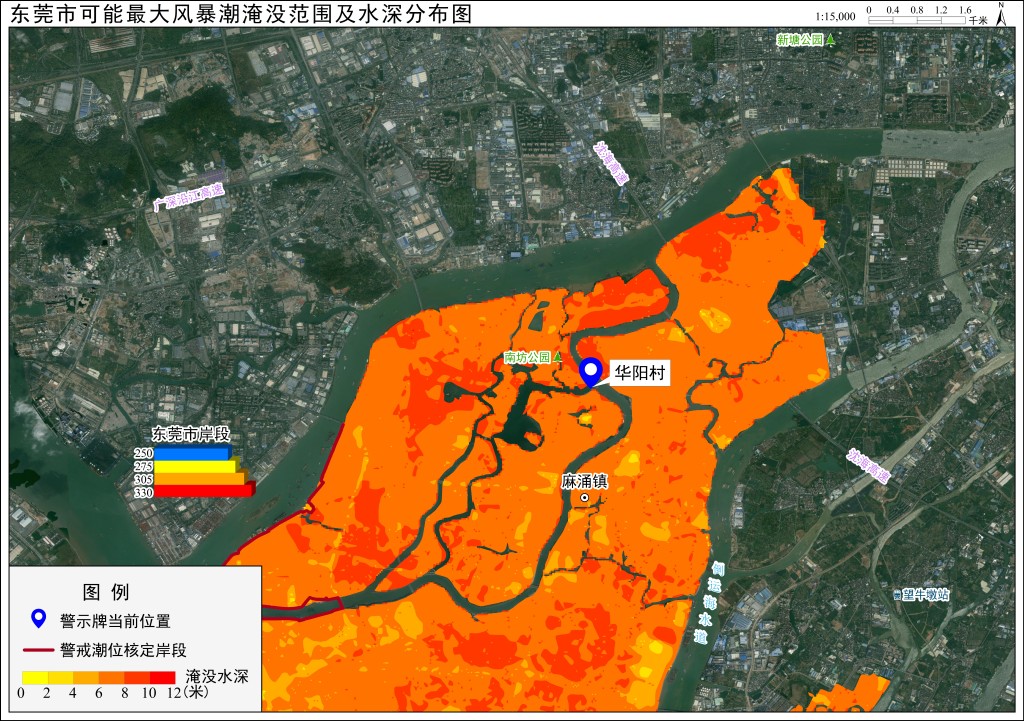1024x721 pixels.
Task: Select the orange 305 bar in chart
Action: tap(199, 479)
